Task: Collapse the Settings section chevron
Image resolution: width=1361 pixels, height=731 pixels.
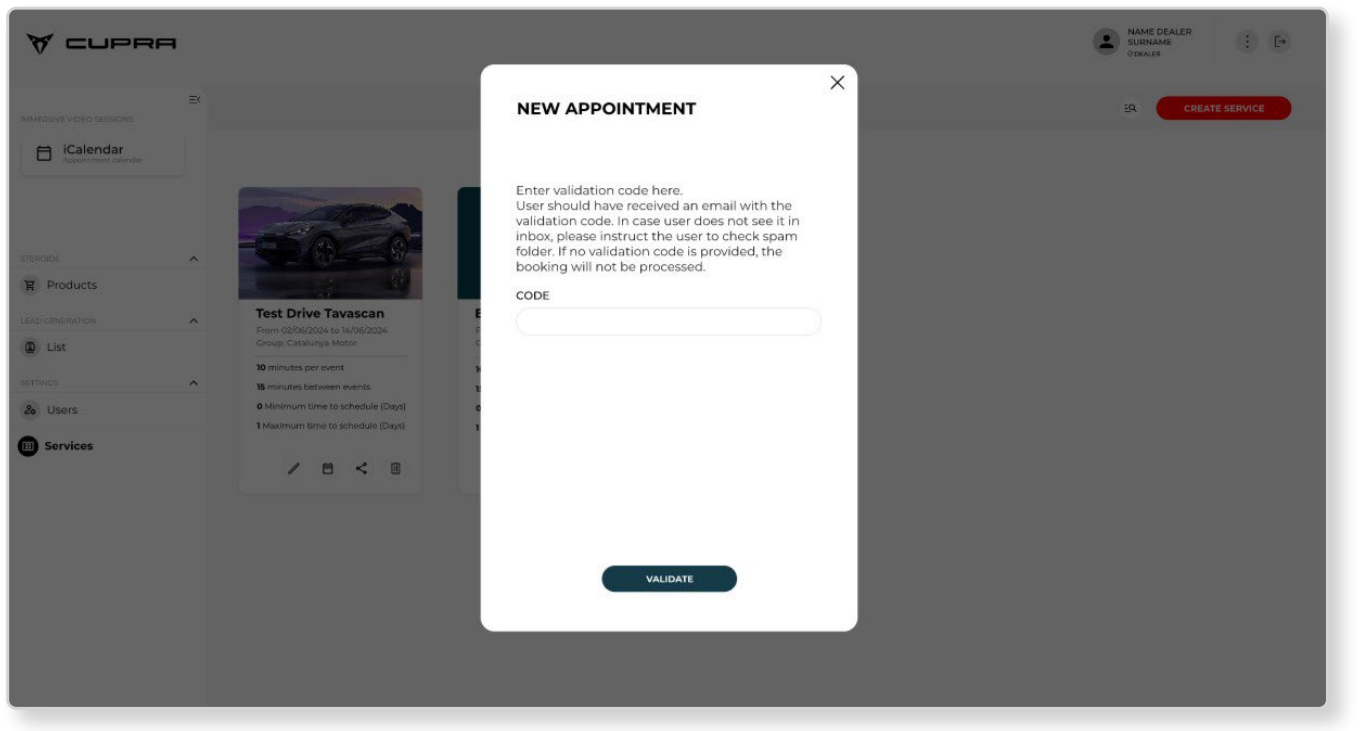Action: [194, 383]
